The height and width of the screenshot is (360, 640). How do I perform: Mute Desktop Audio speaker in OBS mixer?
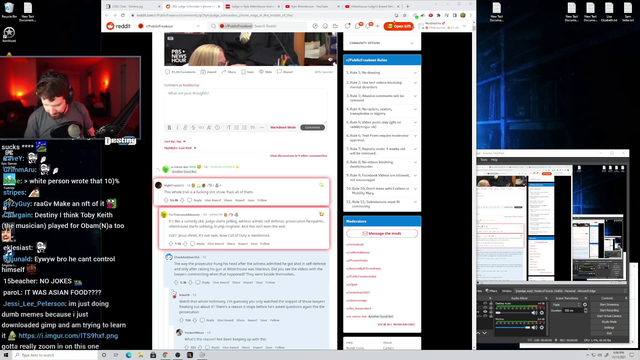(534, 313)
